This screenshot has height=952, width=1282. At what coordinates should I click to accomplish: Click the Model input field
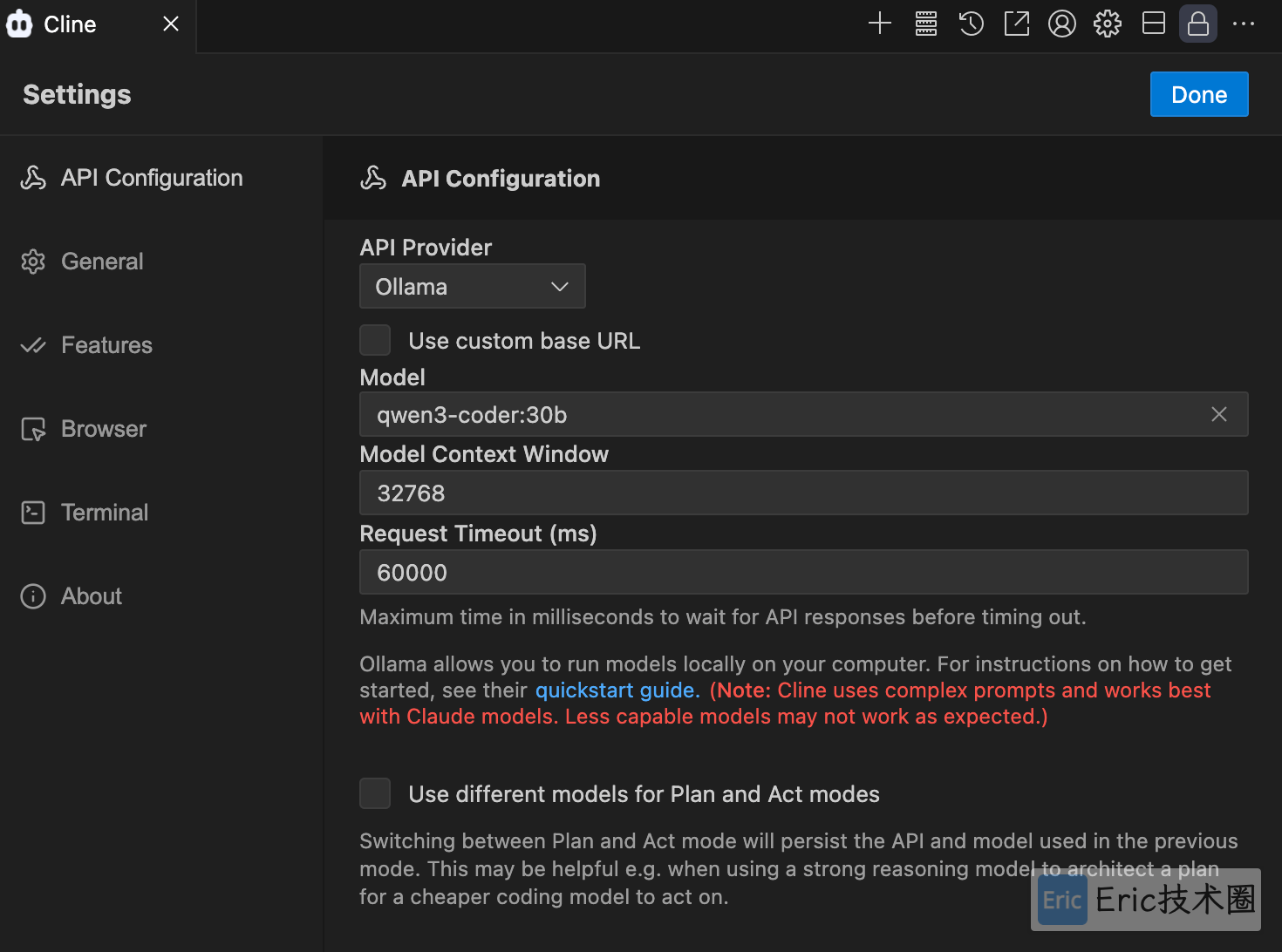pyautogui.click(x=804, y=414)
